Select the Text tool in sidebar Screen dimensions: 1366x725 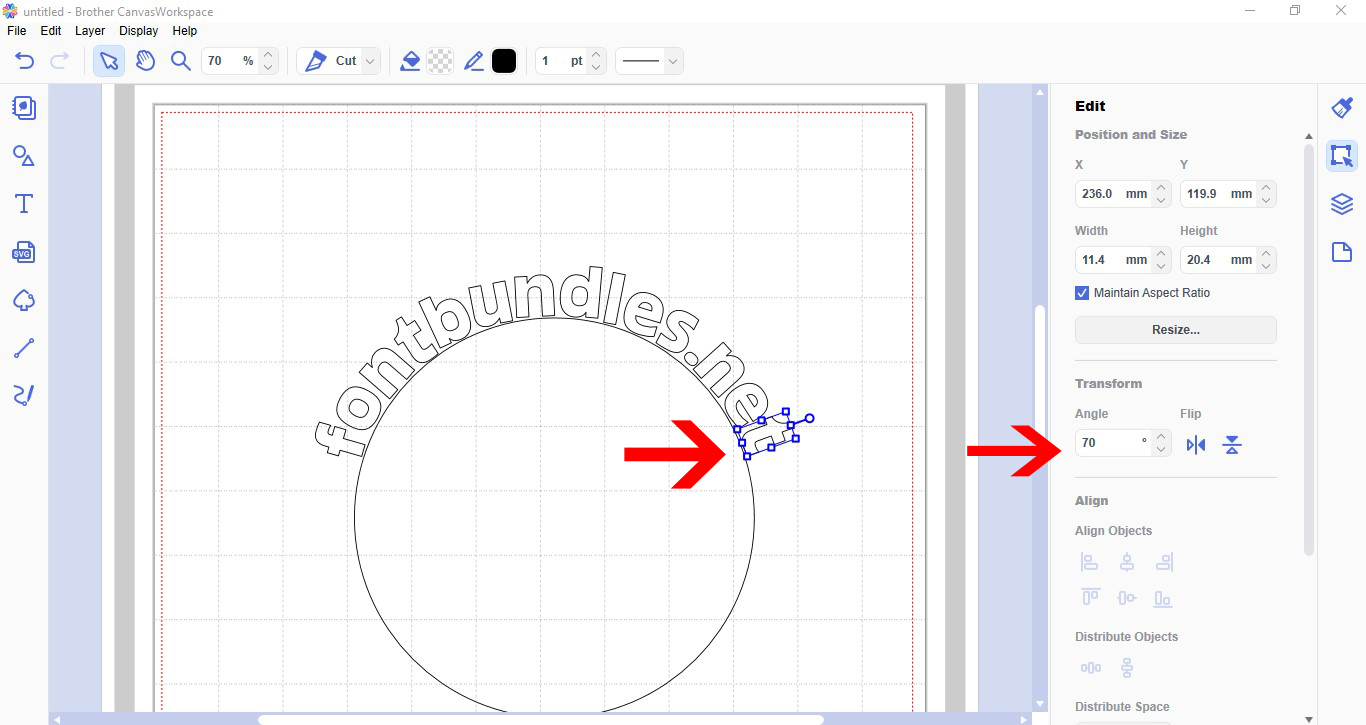coord(24,204)
